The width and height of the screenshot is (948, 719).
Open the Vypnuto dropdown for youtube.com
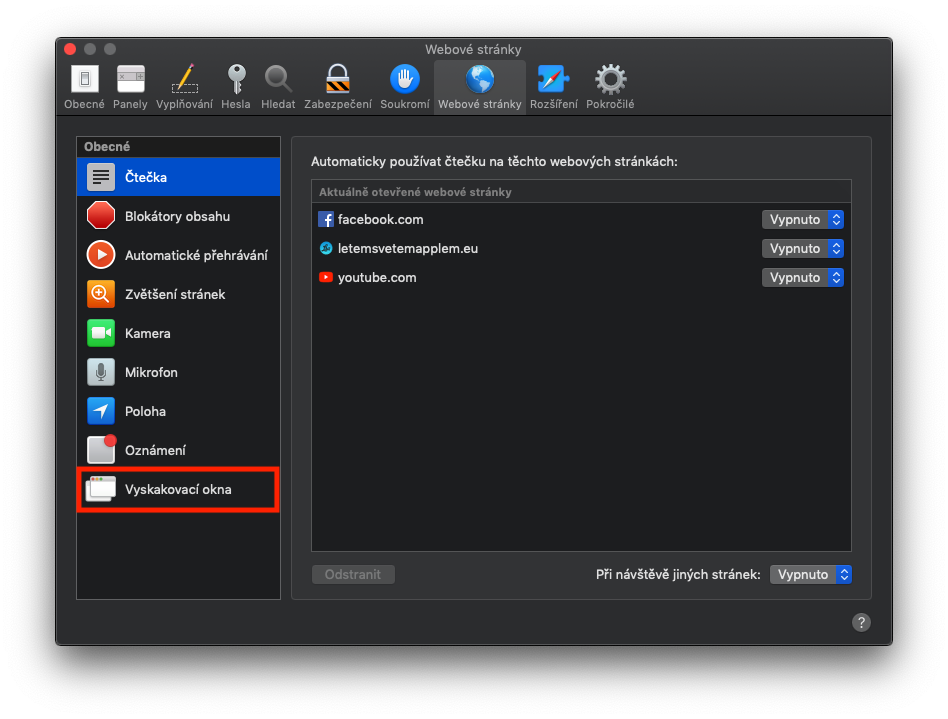click(802, 278)
